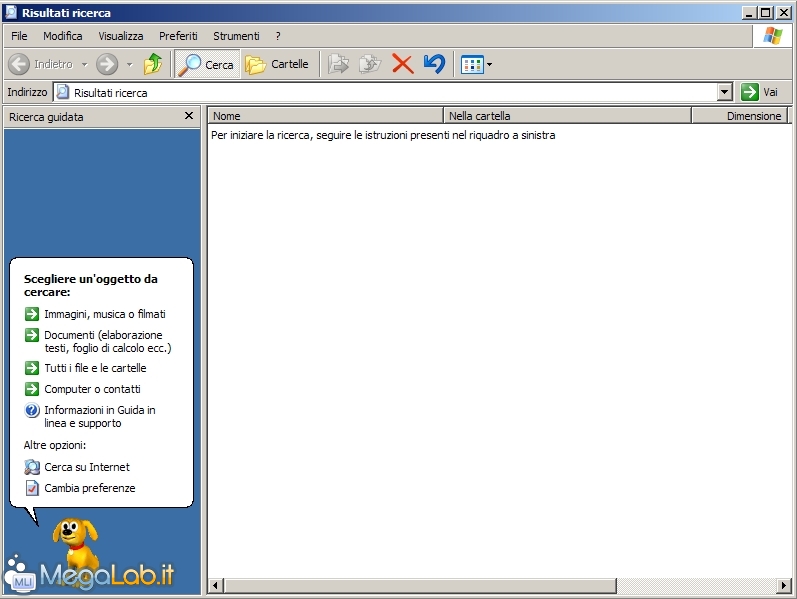This screenshot has height=599, width=797.
Task: Click Cerca su Internet option
Action: tap(86, 467)
